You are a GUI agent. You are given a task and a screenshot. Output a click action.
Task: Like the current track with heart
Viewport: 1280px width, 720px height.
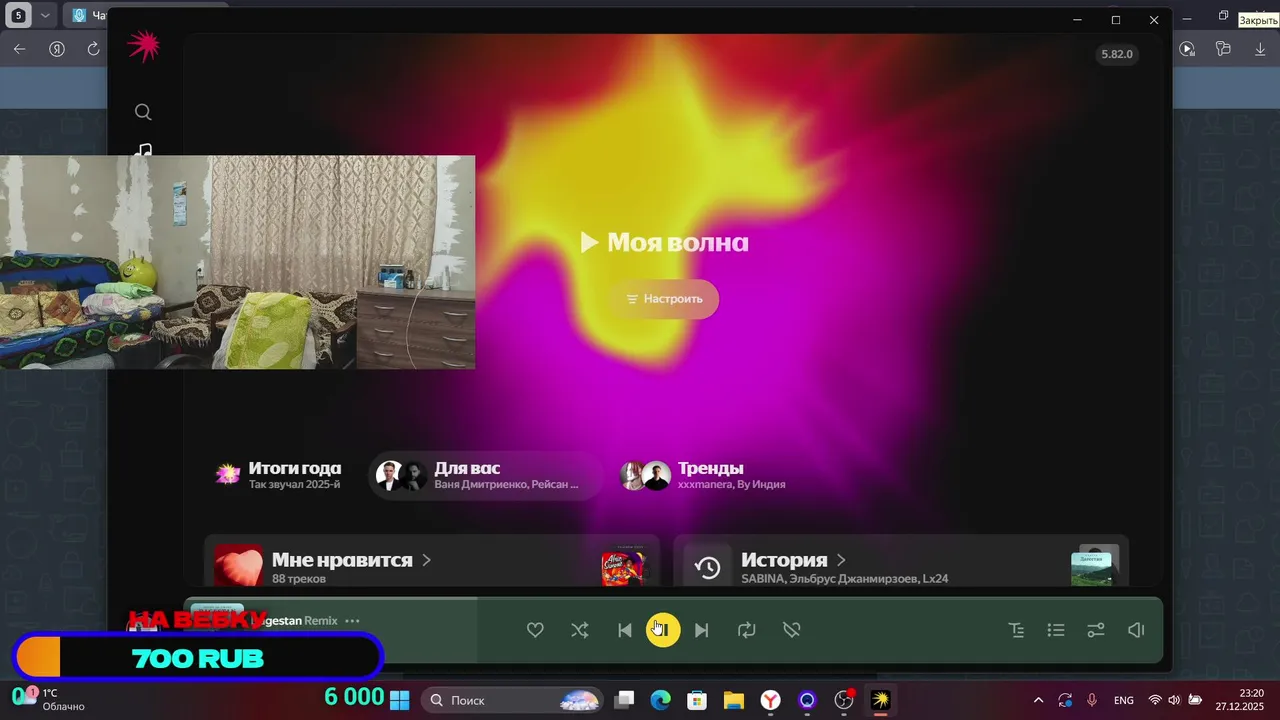click(535, 630)
